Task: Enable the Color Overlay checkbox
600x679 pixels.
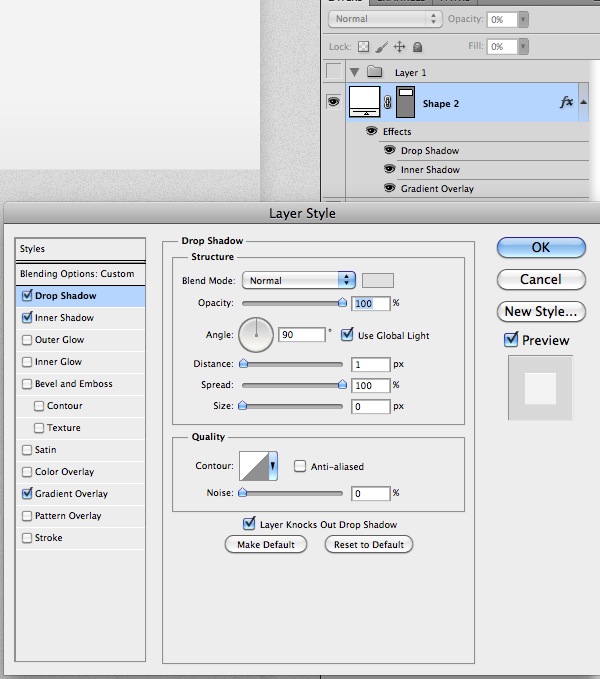Action: (27, 472)
